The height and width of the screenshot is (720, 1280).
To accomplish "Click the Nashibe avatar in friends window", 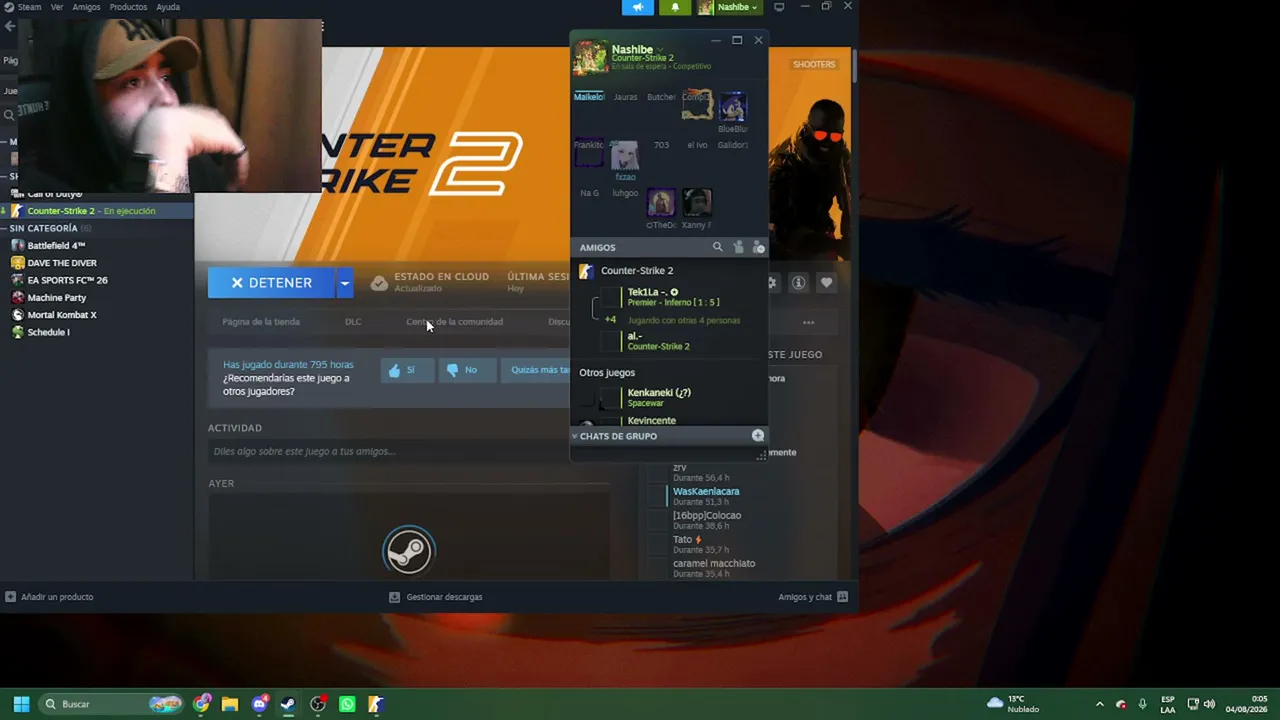I will tap(590, 57).
